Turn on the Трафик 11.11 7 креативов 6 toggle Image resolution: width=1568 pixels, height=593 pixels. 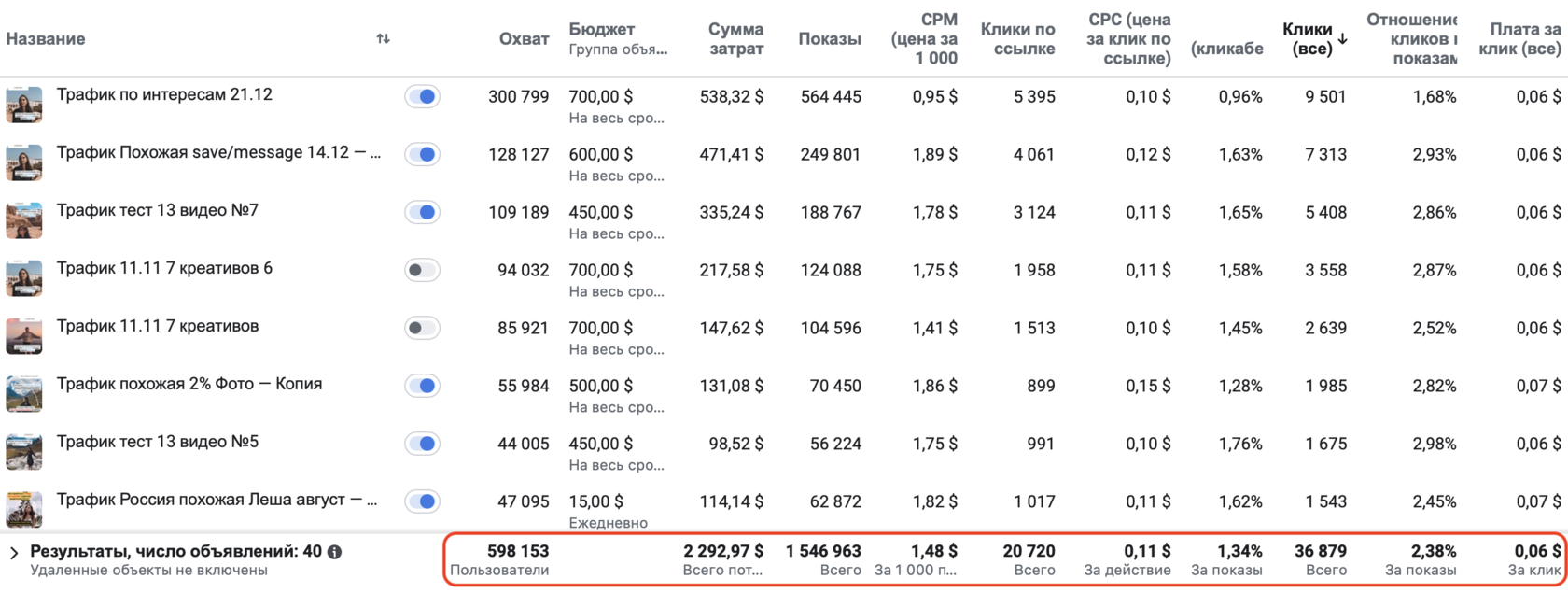pos(422,270)
